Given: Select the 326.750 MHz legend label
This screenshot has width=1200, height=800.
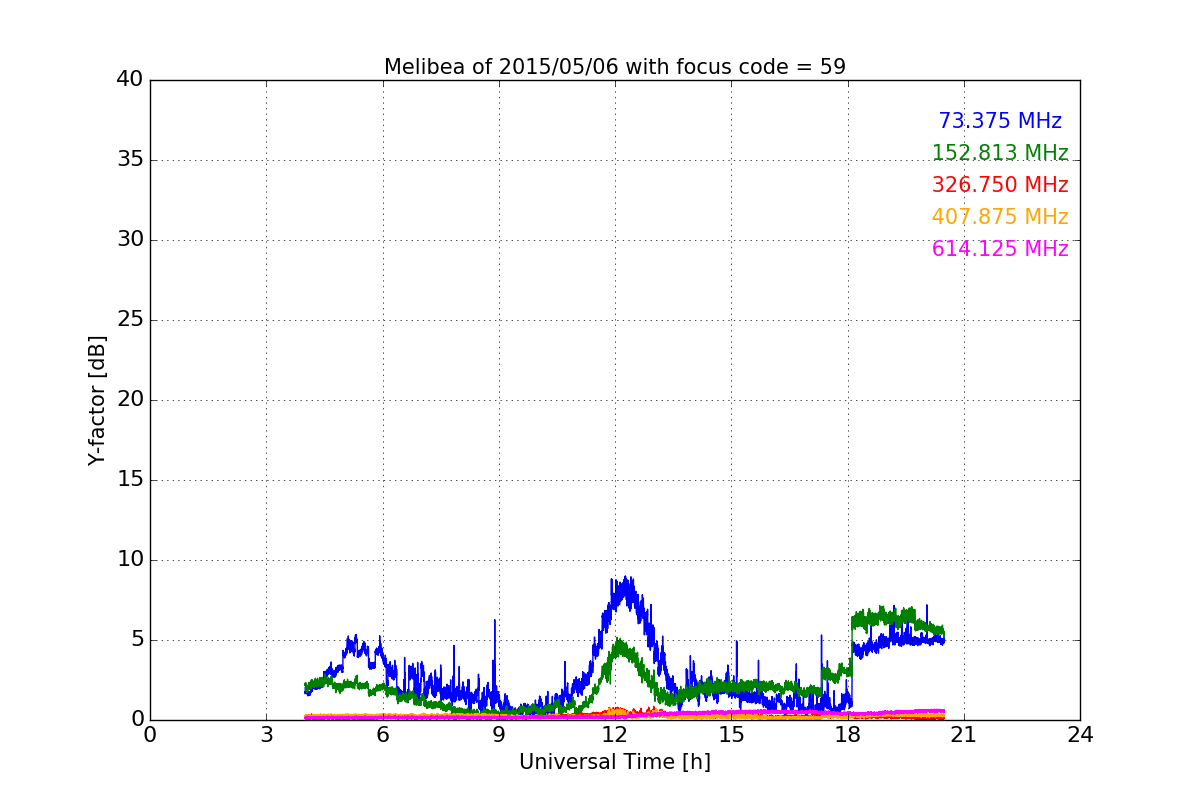Looking at the screenshot, I should tap(1000, 185).
